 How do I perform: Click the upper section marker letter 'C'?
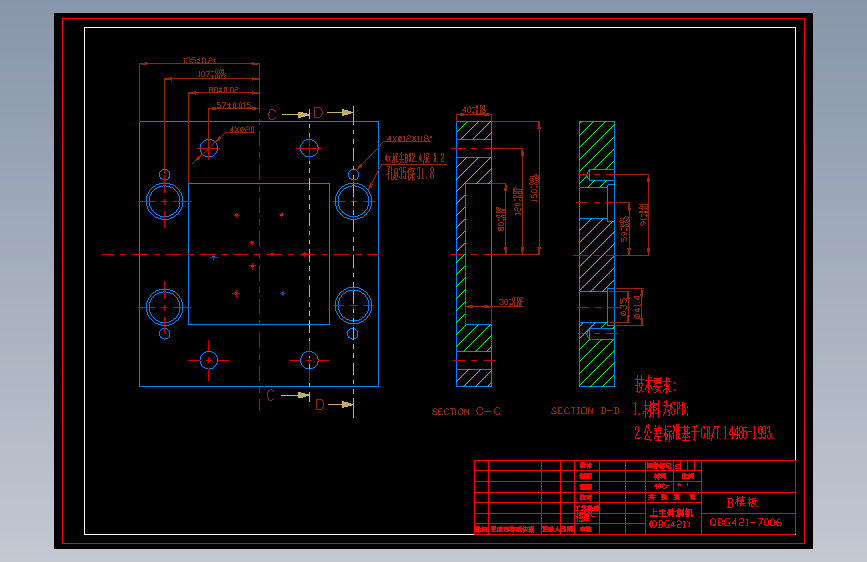click(x=272, y=115)
